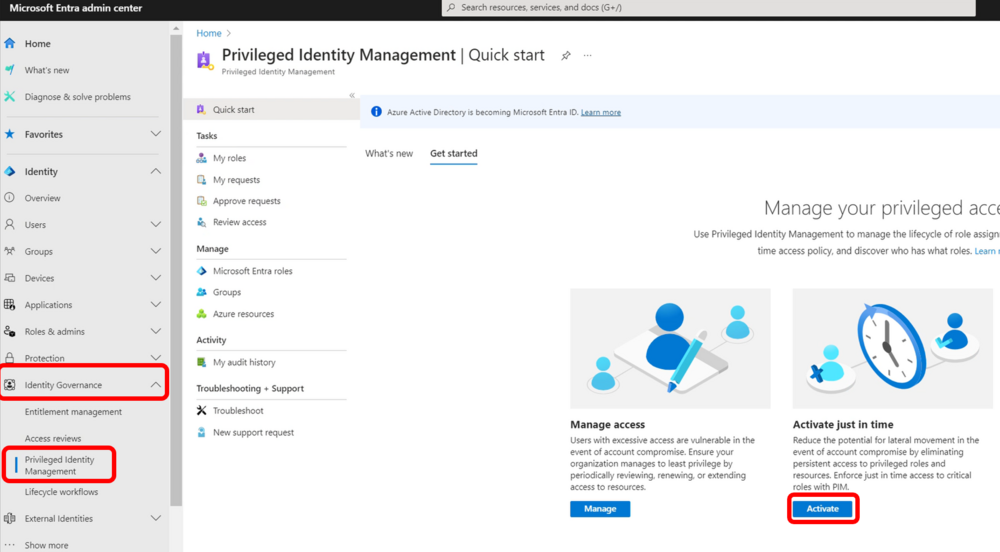Click the Microsoft Entra admin center title
The width and height of the screenshot is (1000, 552).
76,8
